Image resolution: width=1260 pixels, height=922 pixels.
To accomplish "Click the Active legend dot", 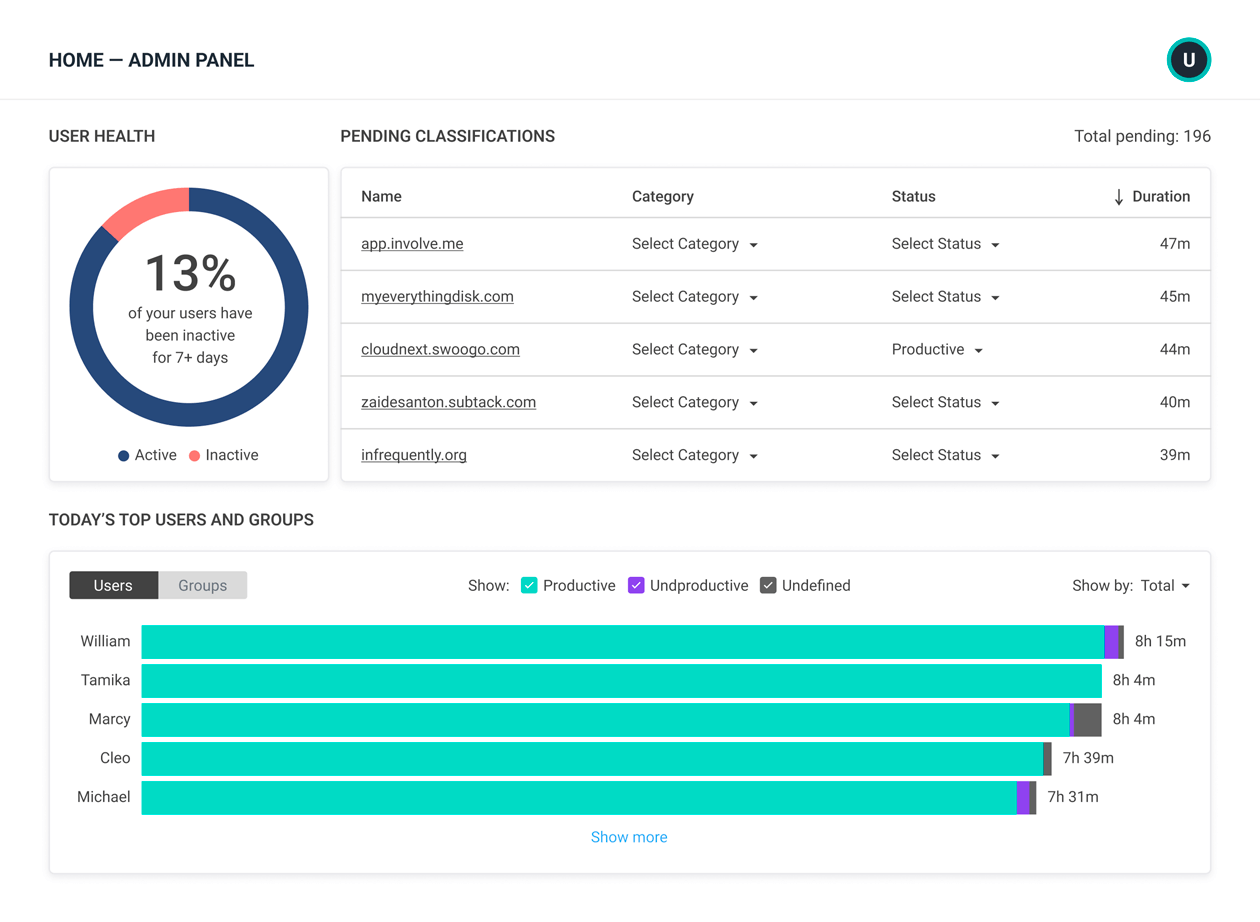I will [x=124, y=456].
